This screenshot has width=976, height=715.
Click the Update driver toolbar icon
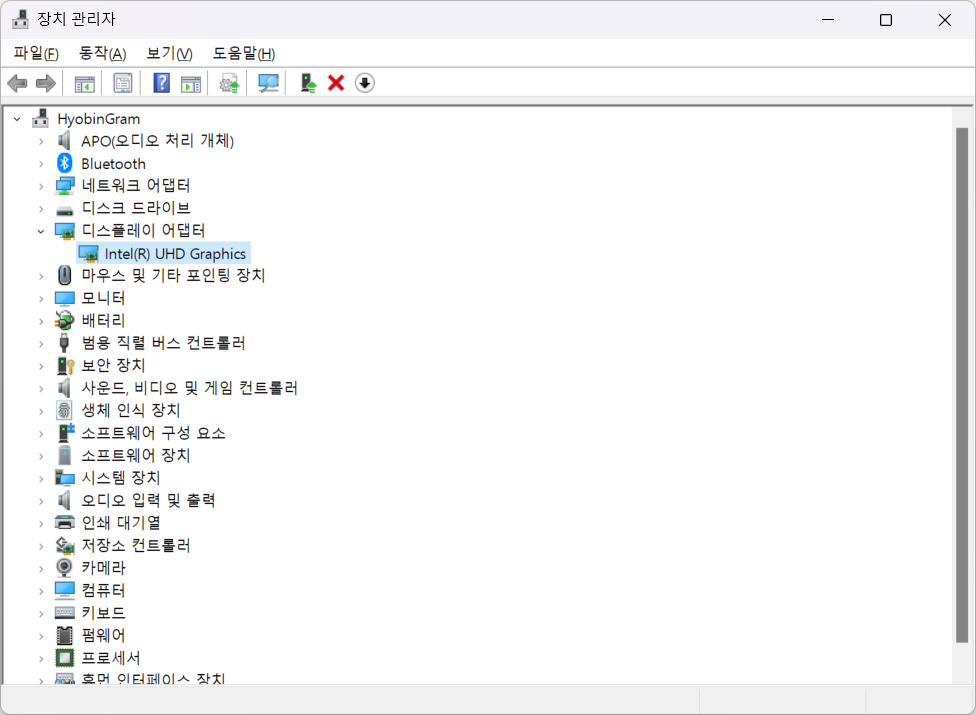229,83
